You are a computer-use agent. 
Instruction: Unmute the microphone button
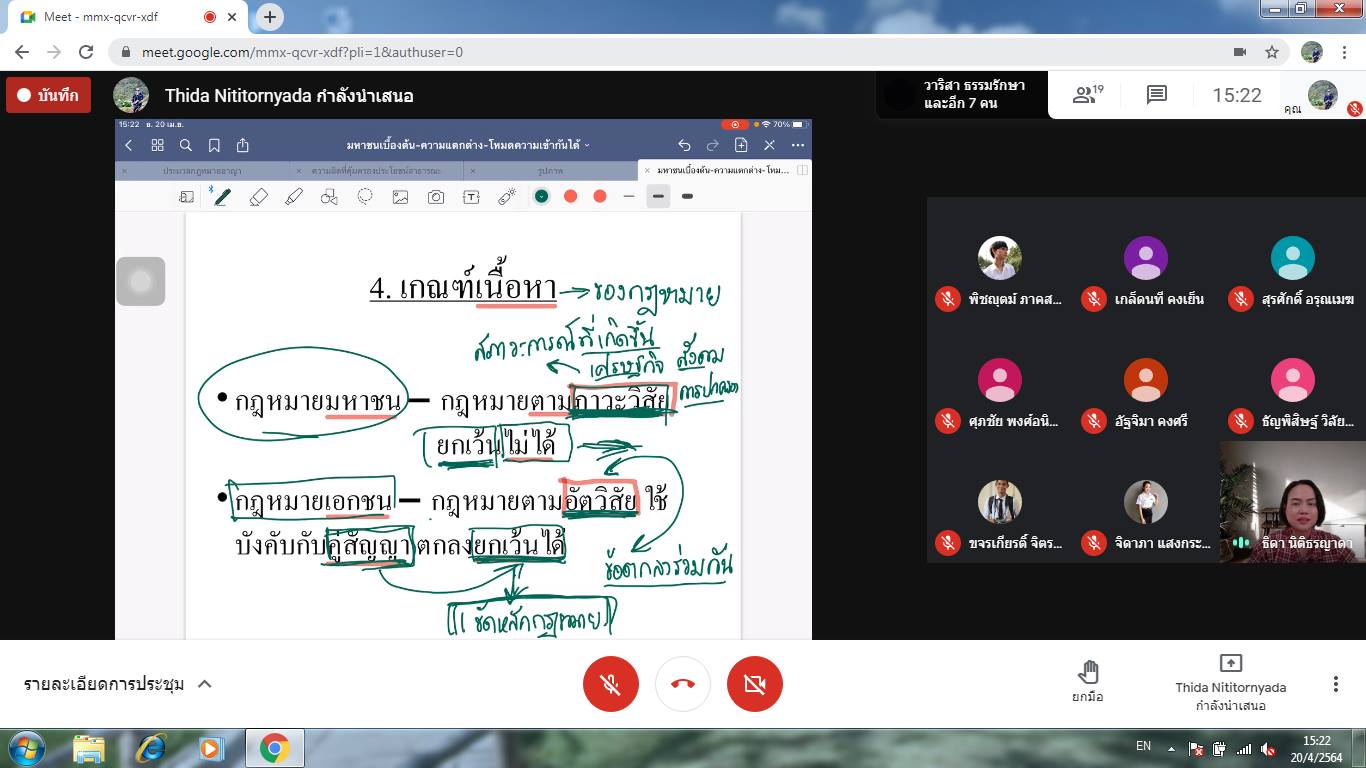tap(611, 684)
